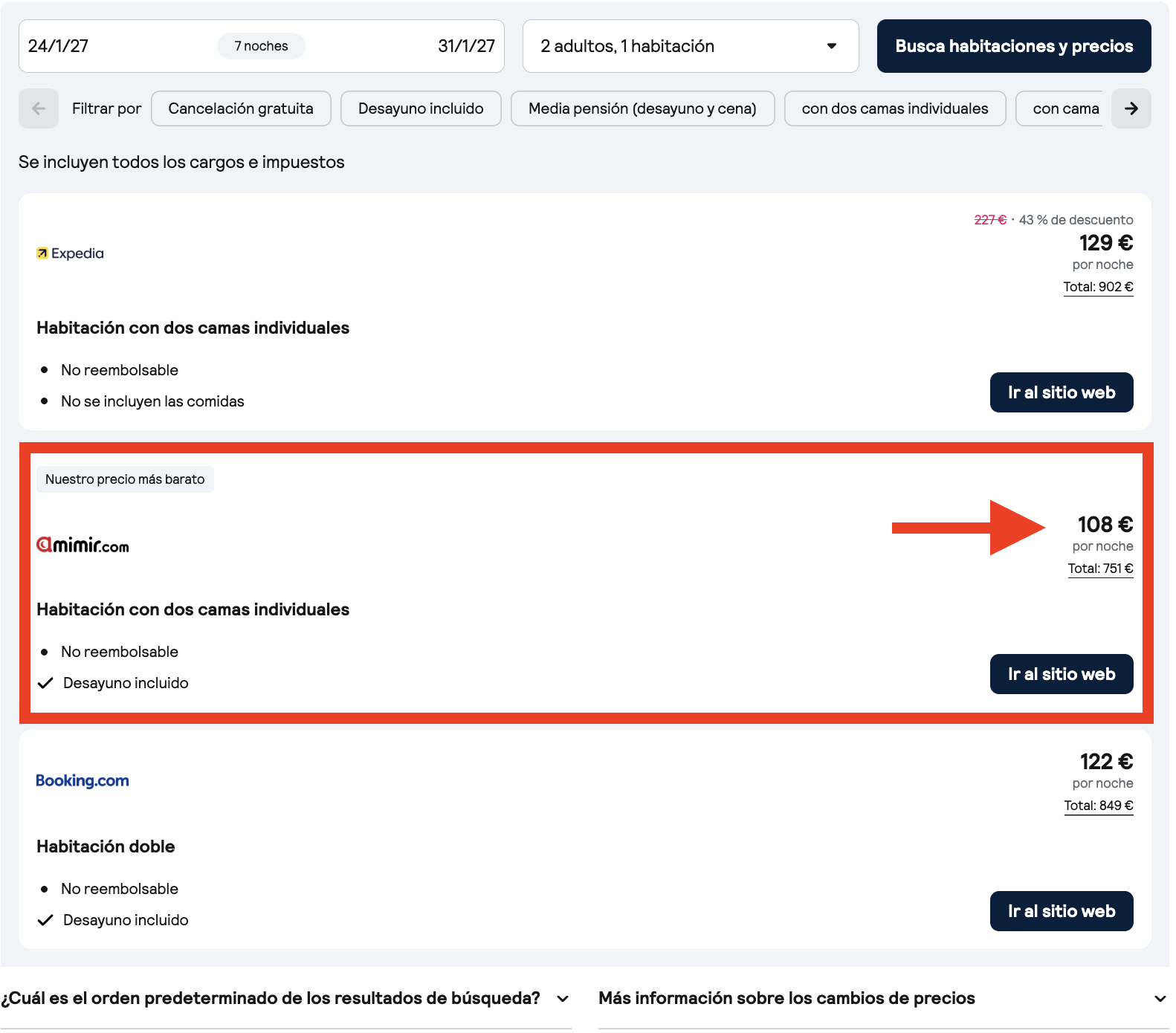
Task: Click the Nuestro precio más barato badge
Action: (125, 479)
